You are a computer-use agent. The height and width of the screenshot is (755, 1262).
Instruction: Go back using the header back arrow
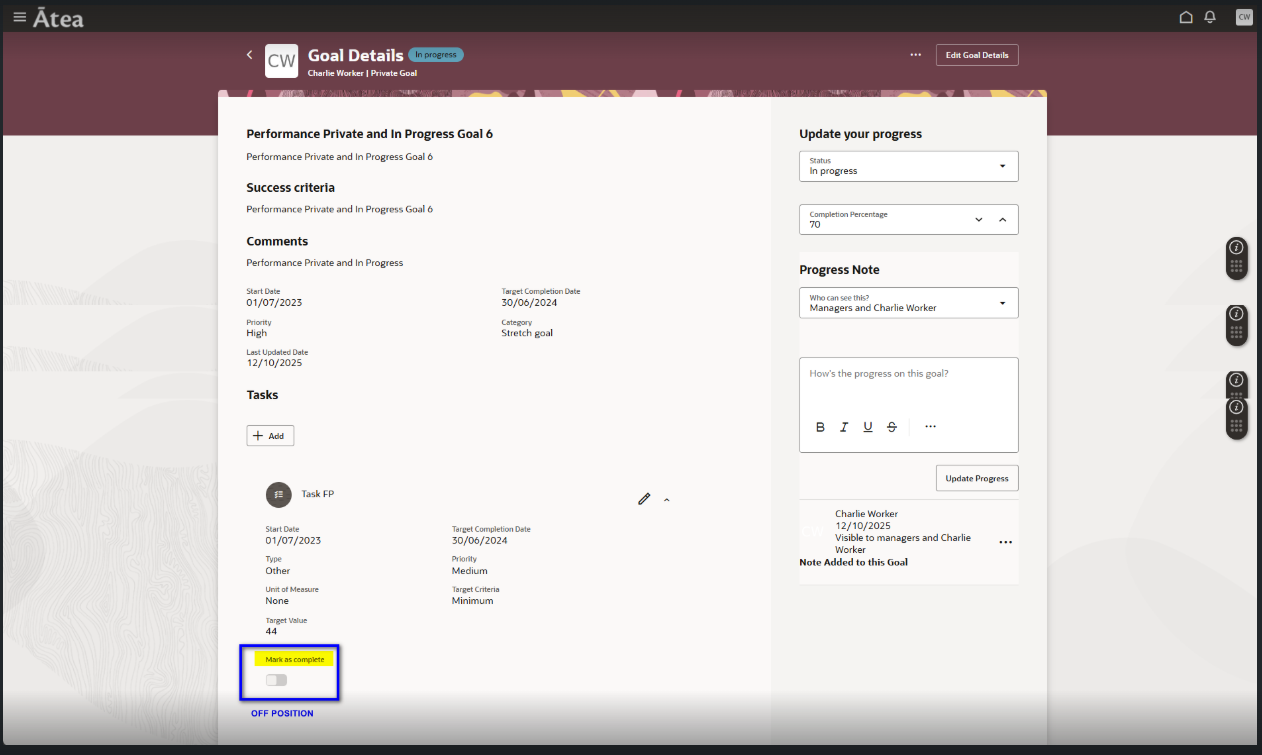(x=249, y=55)
